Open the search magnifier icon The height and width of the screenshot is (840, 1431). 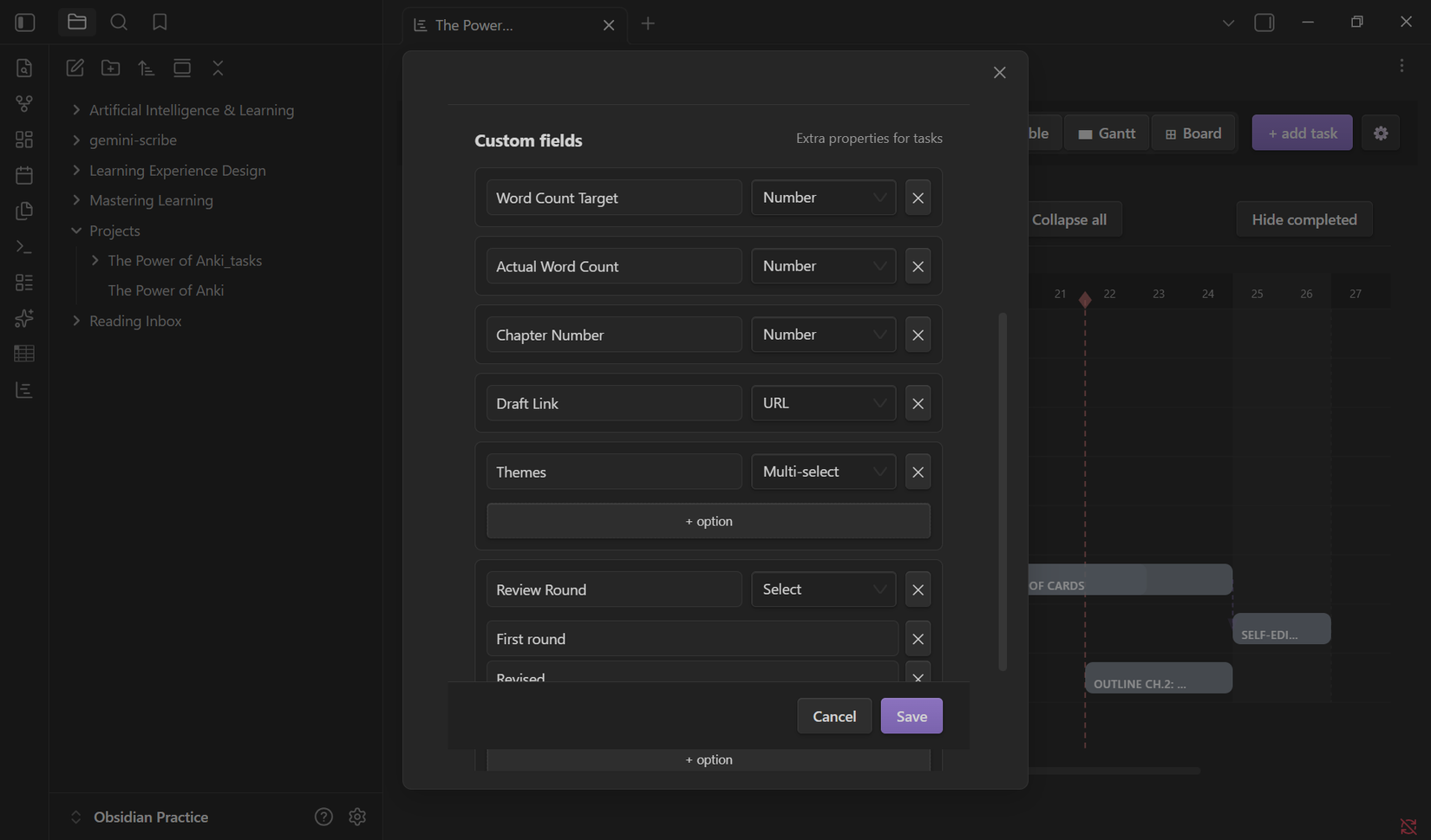pos(119,23)
